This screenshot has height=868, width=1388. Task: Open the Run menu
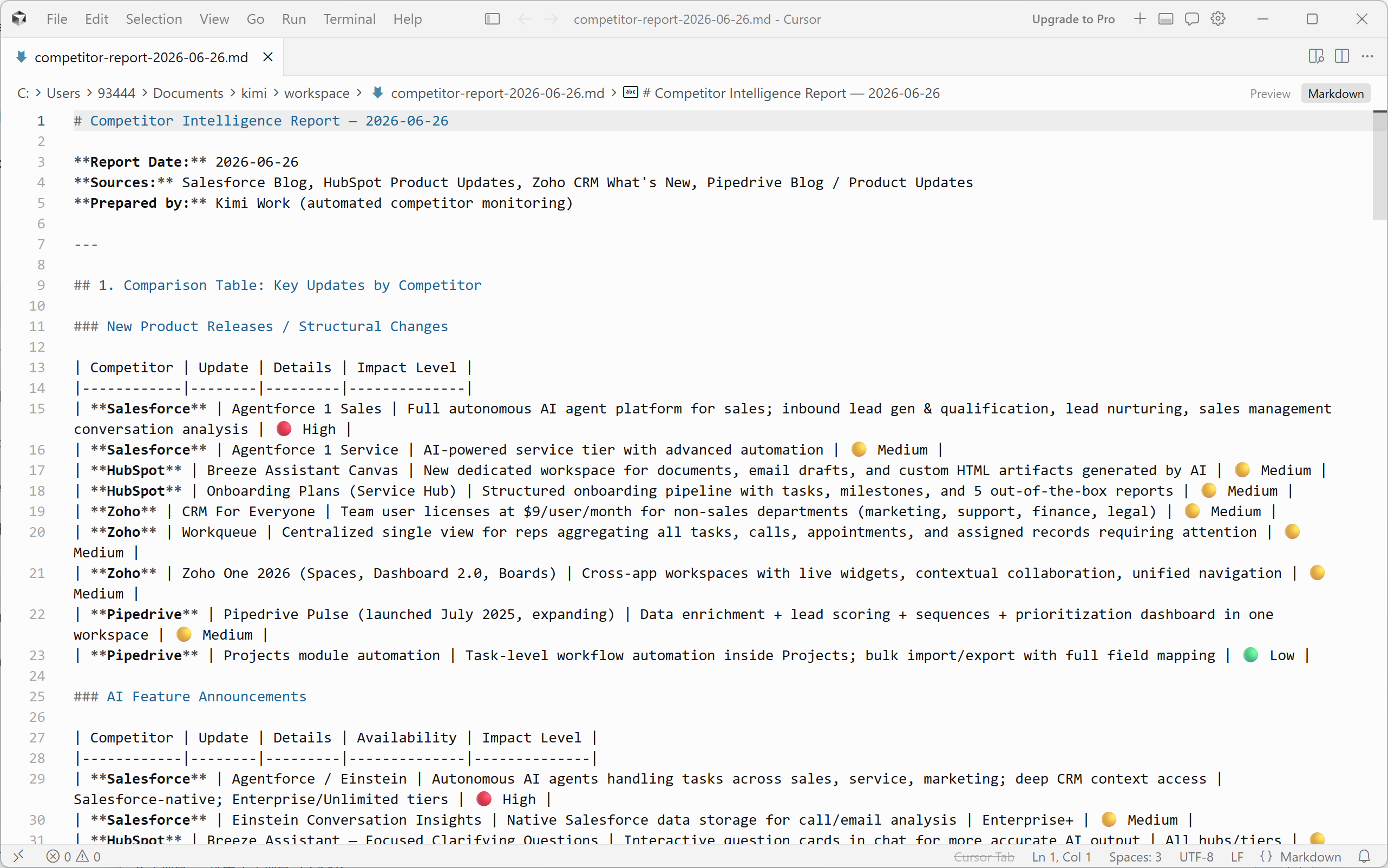pos(294,19)
